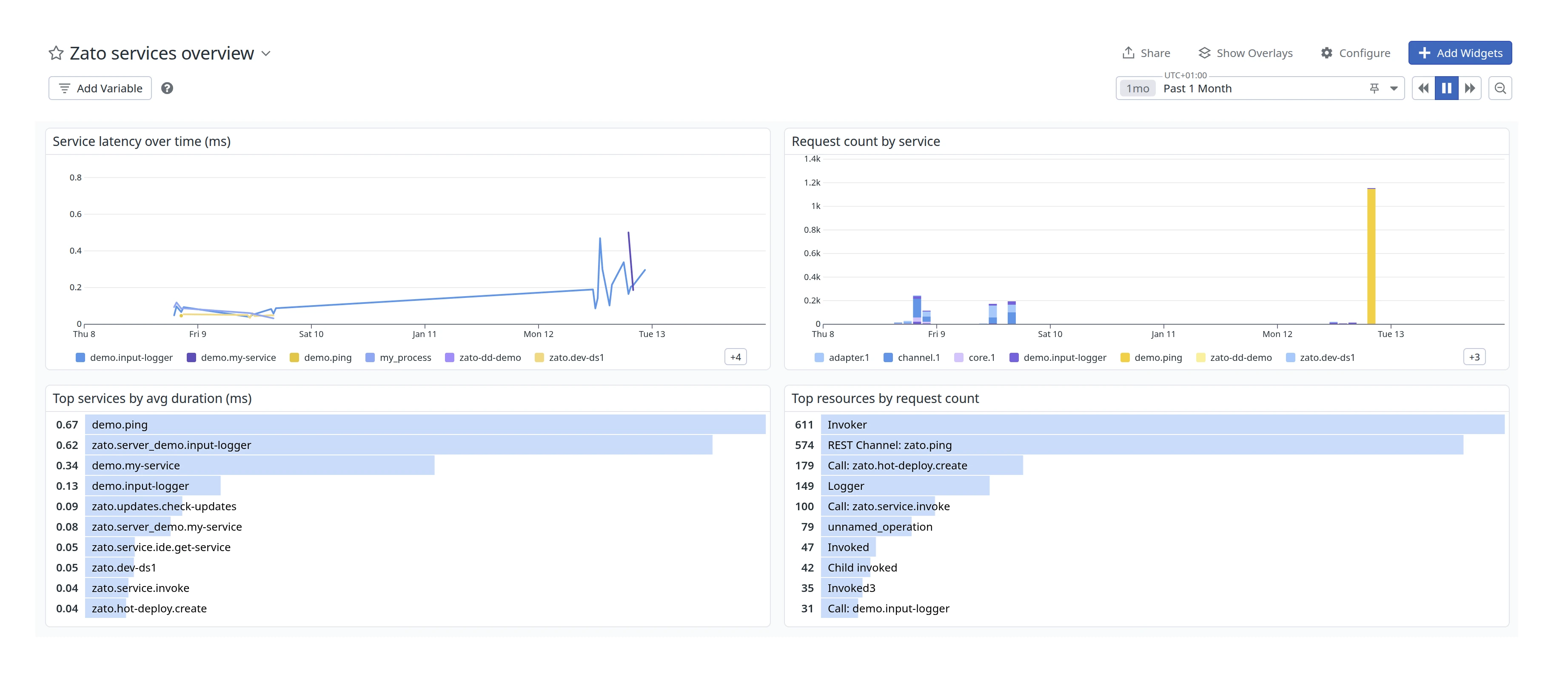
Task: Click the channel.1 legend color swatch
Action: pos(888,357)
